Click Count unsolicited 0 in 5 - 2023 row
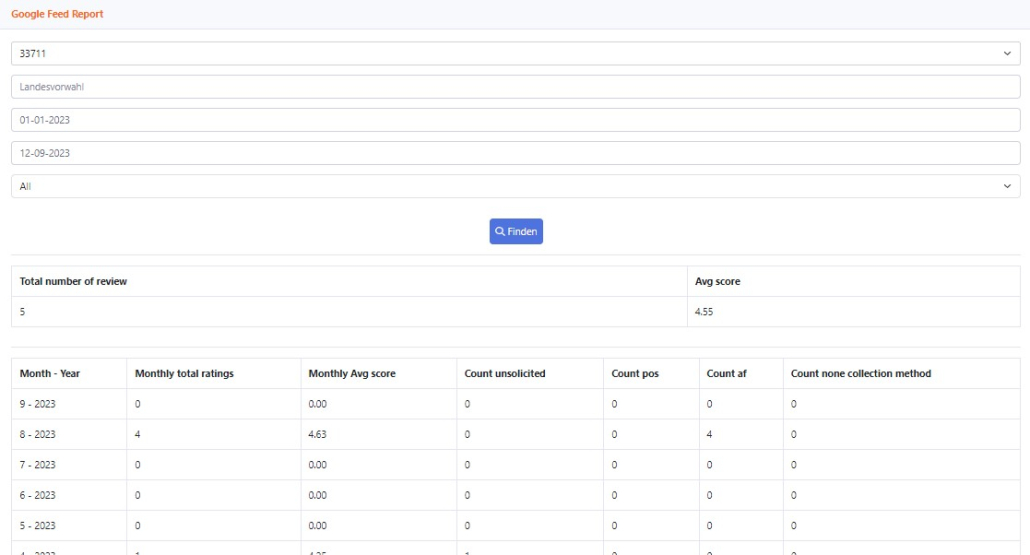The height and width of the screenshot is (555, 1030). coord(467,525)
